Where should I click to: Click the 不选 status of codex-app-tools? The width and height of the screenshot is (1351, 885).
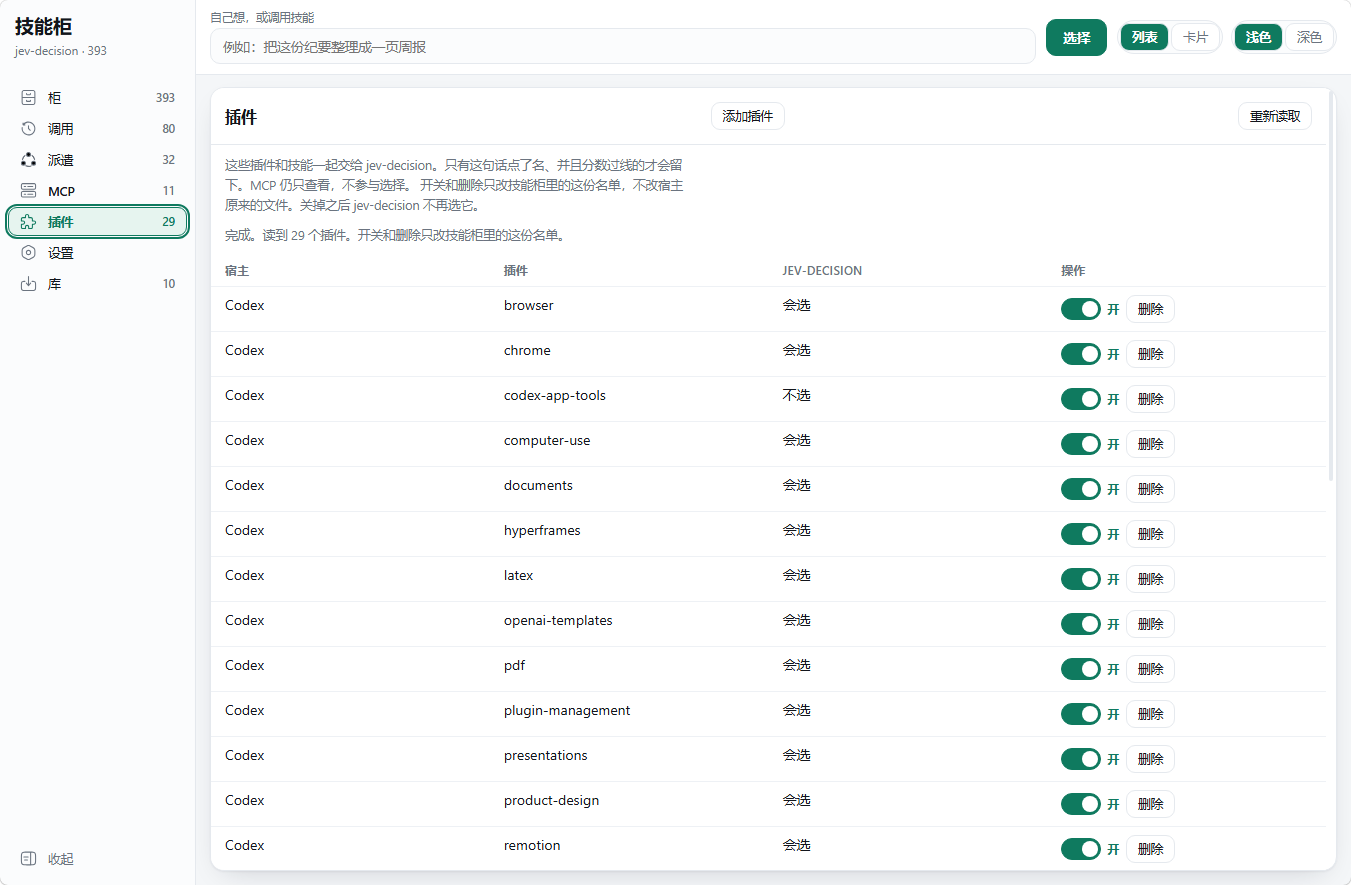click(x=797, y=395)
